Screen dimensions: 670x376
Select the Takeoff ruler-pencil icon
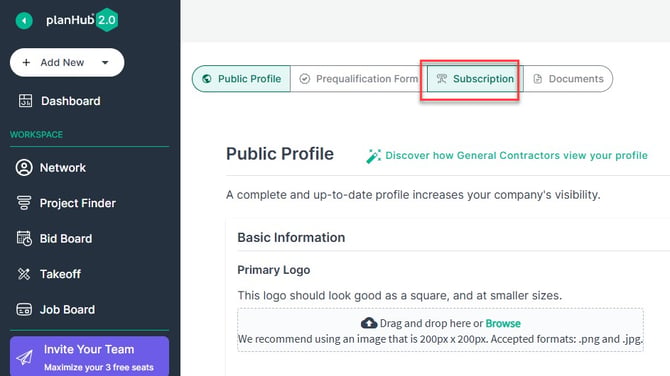24,274
